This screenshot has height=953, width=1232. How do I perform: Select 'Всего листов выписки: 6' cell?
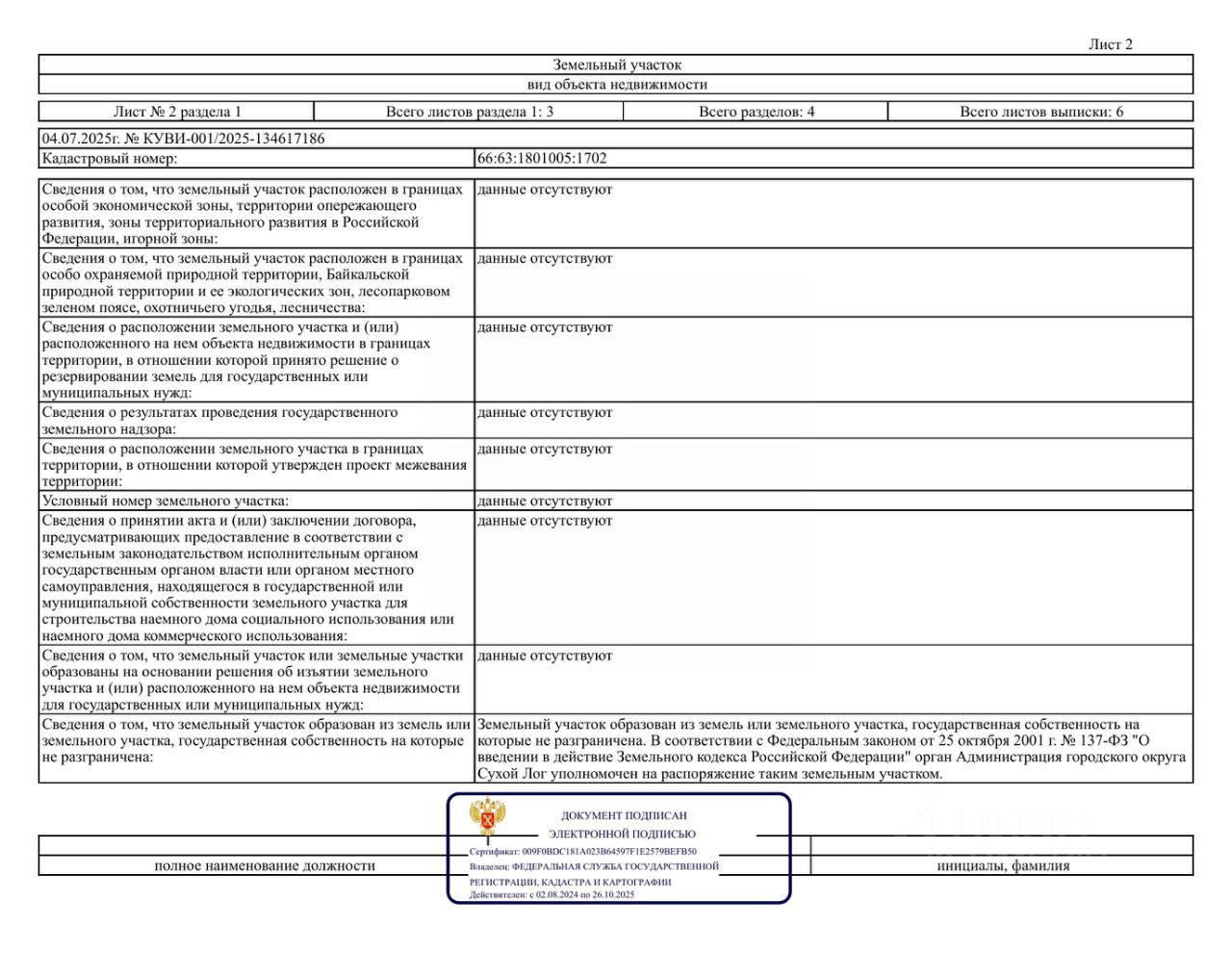1040,112
